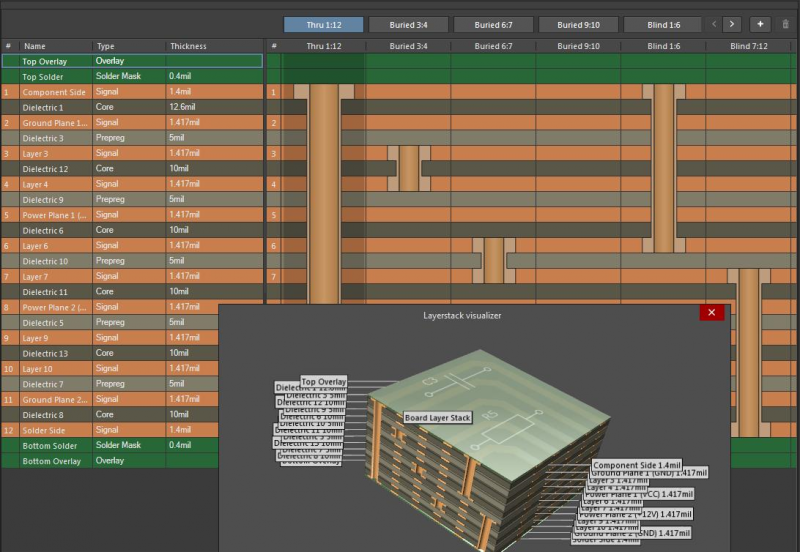Close the Layerstack visualizer window
The image size is (800, 552).
(711, 313)
